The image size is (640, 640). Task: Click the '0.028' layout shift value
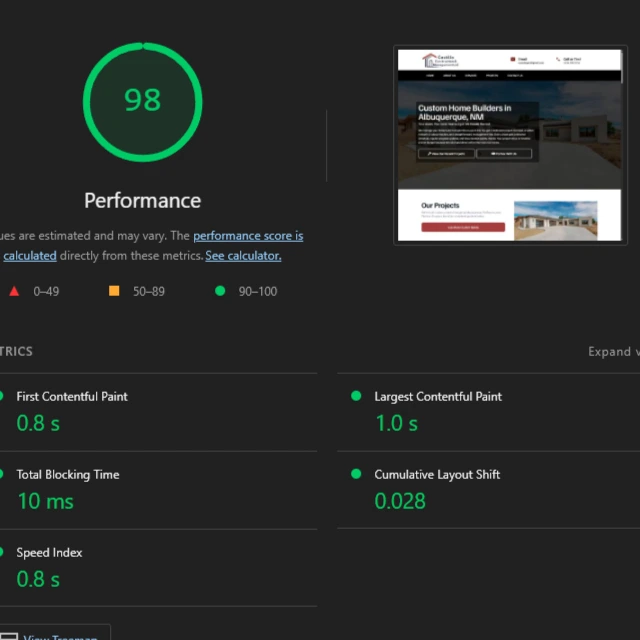point(400,501)
